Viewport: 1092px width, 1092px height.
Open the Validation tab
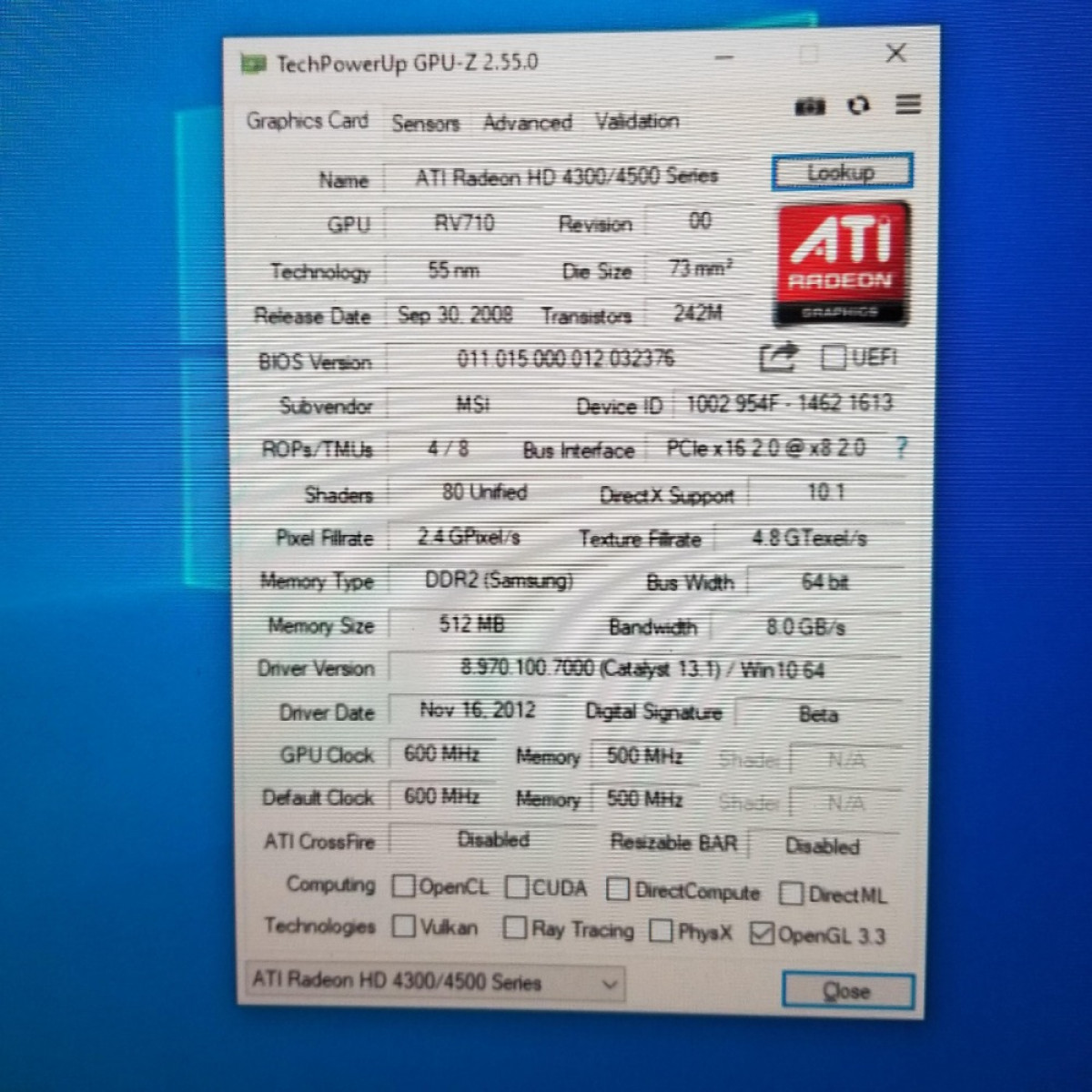pyautogui.click(x=637, y=121)
